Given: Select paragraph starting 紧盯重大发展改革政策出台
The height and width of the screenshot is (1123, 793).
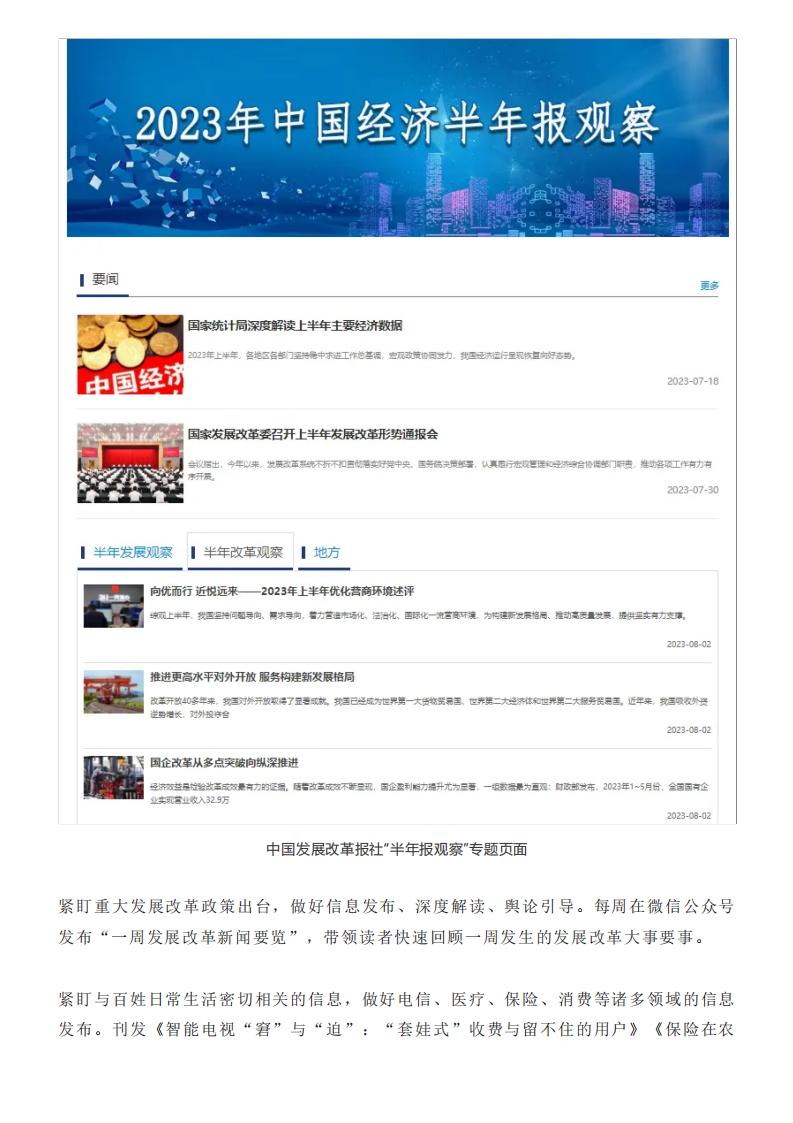Looking at the screenshot, I should (x=396, y=922).
